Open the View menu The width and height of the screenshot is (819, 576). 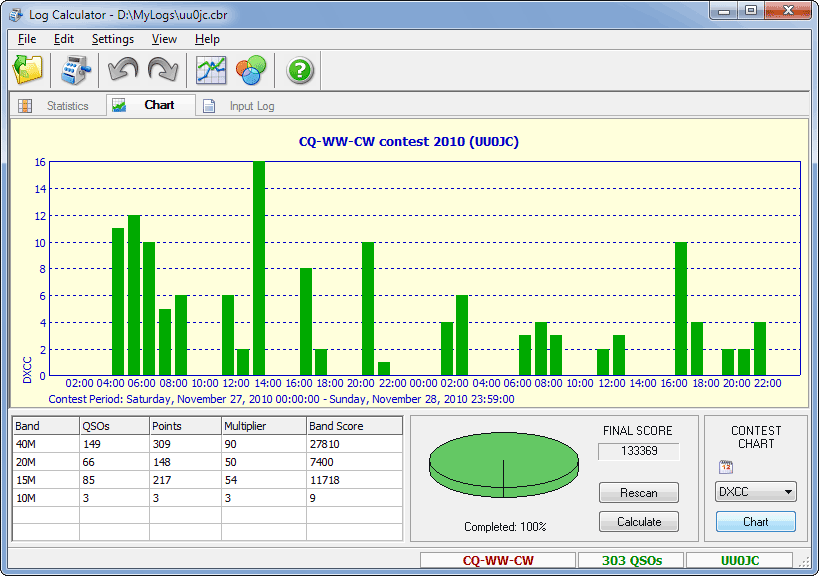tap(164, 39)
